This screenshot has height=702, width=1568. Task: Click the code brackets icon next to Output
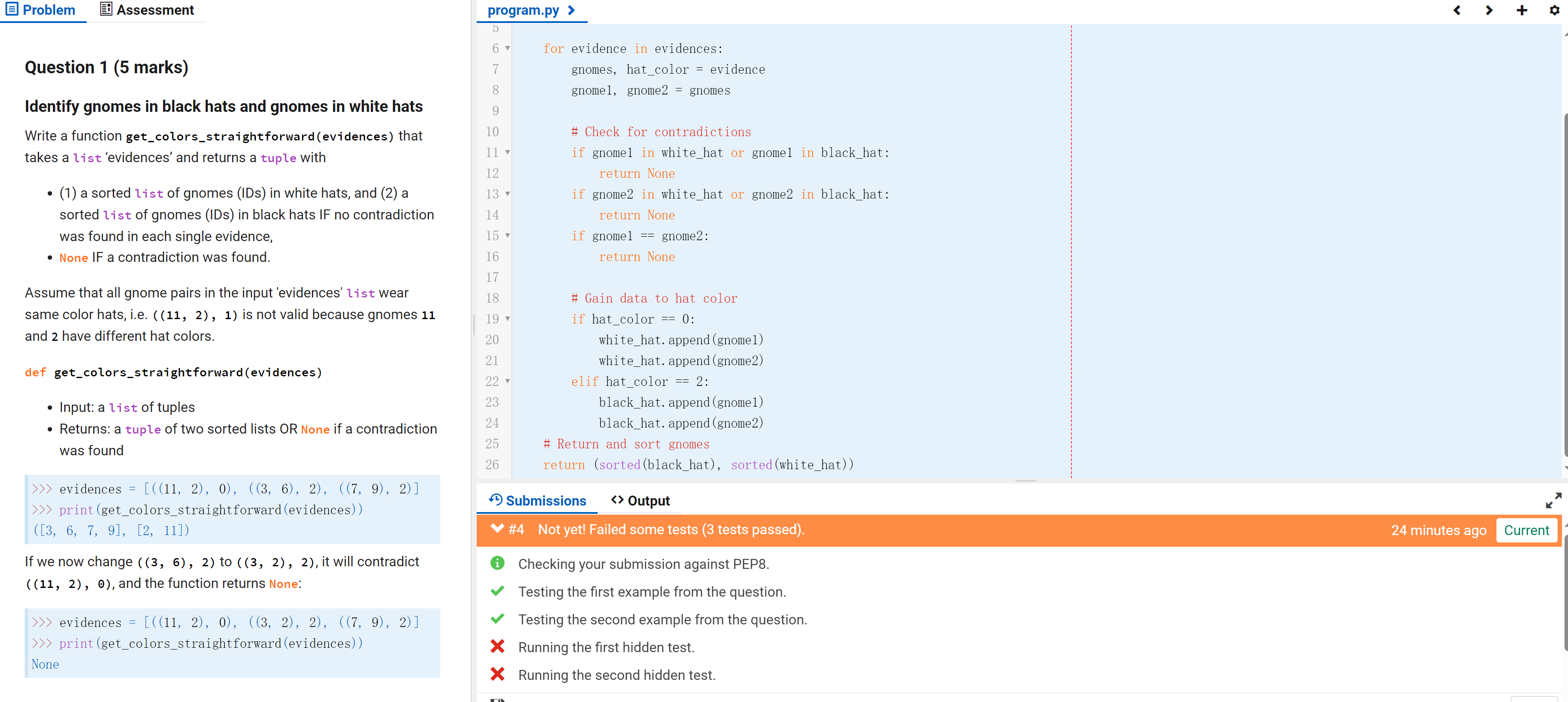(617, 500)
